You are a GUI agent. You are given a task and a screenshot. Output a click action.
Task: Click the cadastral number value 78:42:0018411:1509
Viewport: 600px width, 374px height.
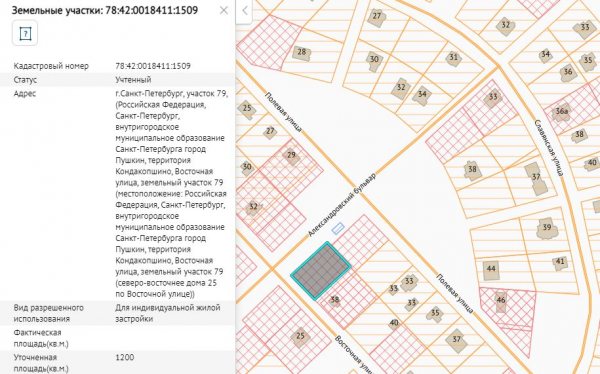[153, 66]
